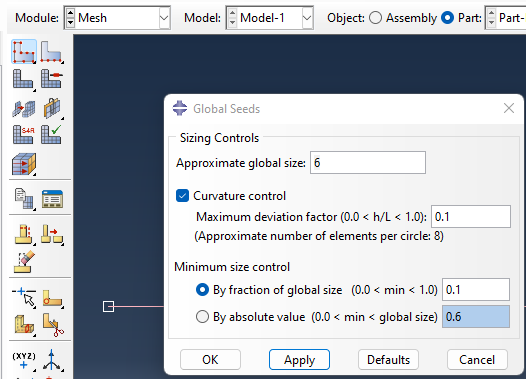
Task: Select the Create Bottom-Up Mesh cube icon
Action: (x=24, y=164)
